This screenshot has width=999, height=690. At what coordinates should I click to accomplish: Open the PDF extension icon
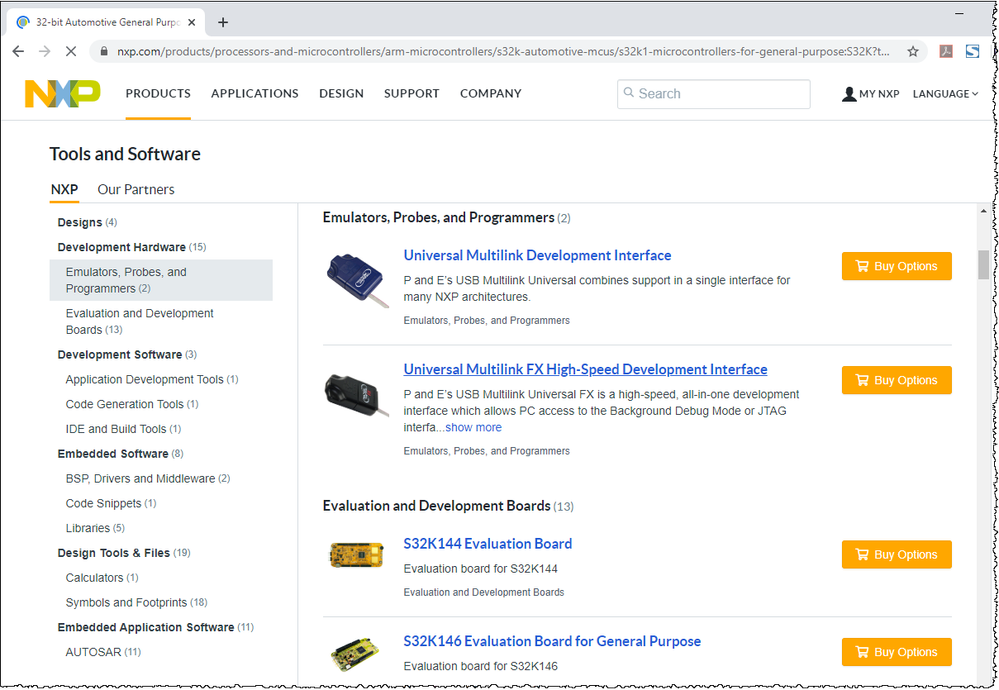tap(946, 51)
